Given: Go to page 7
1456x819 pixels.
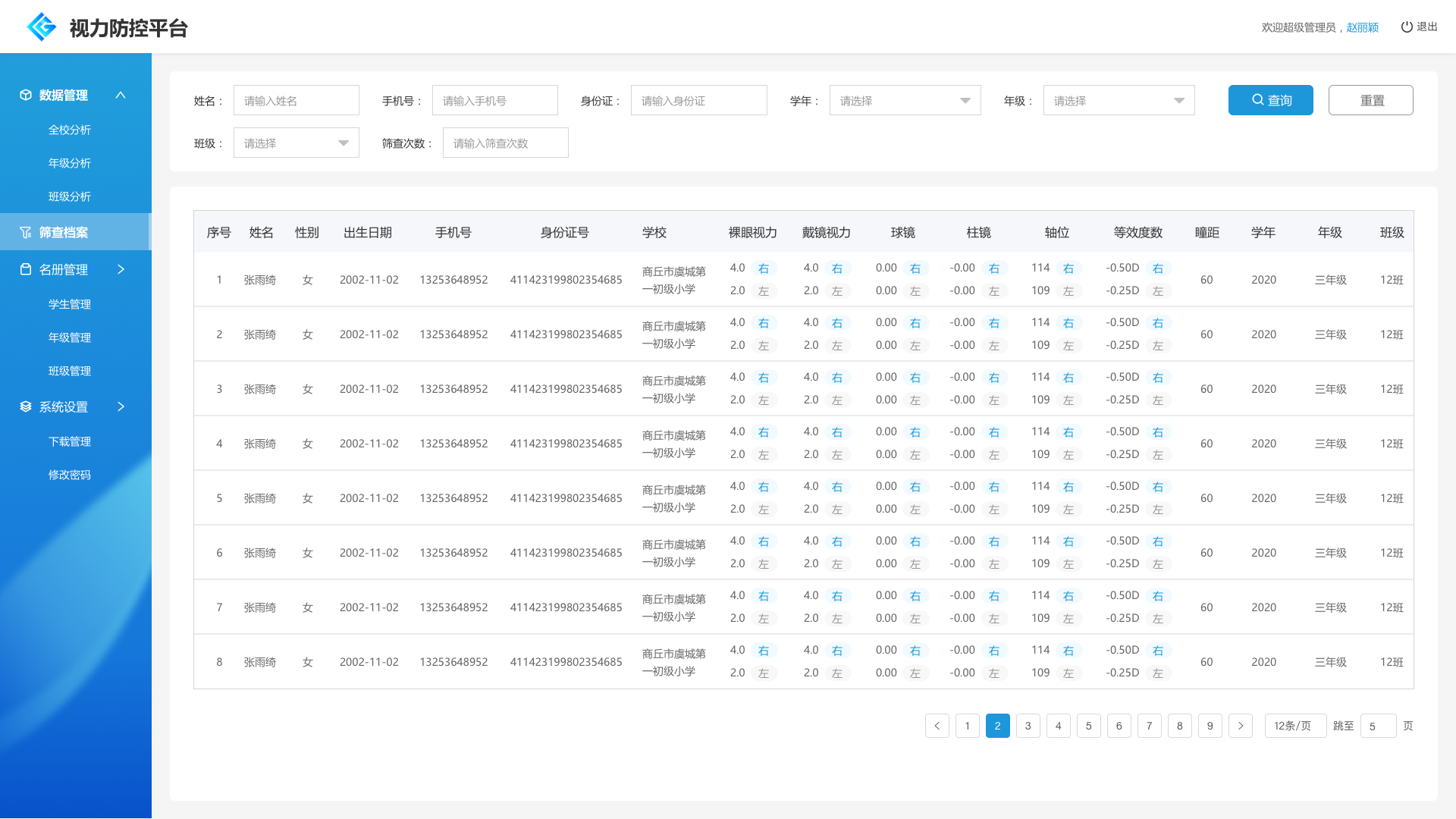Looking at the screenshot, I should coord(1150,726).
